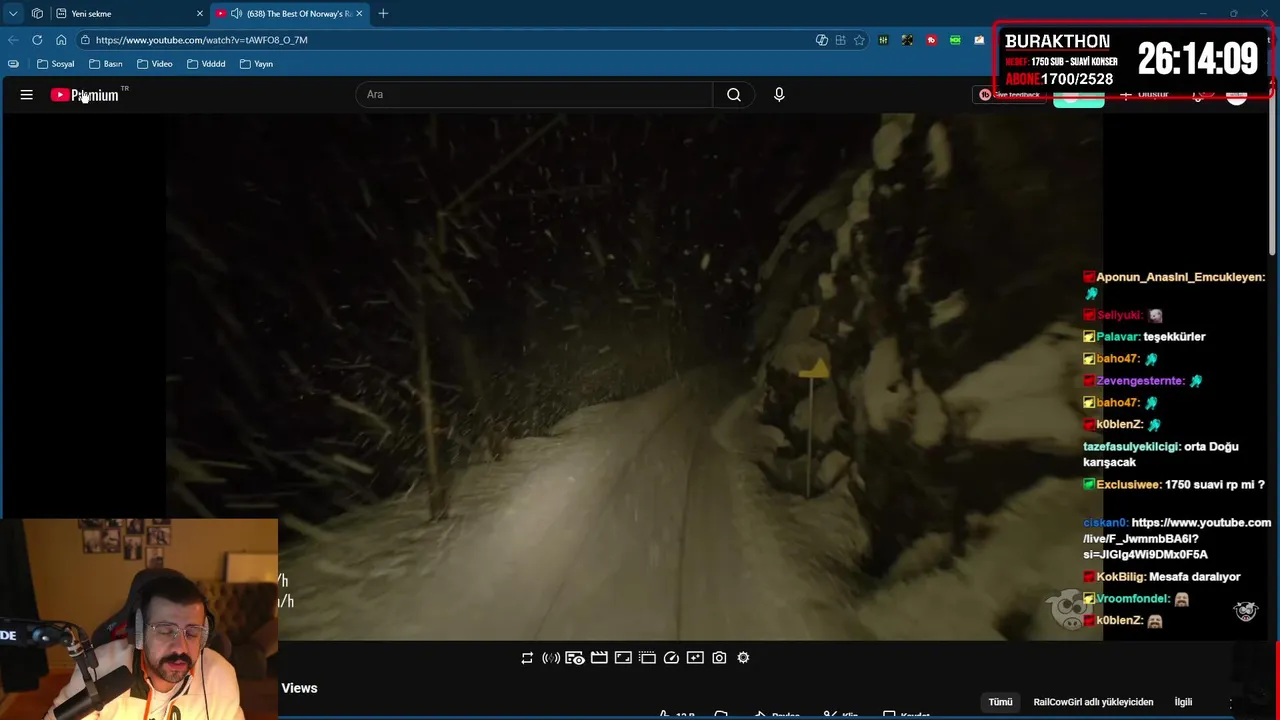The image size is (1280, 720).
Task: Go to browser home page icon
Action: point(61,40)
